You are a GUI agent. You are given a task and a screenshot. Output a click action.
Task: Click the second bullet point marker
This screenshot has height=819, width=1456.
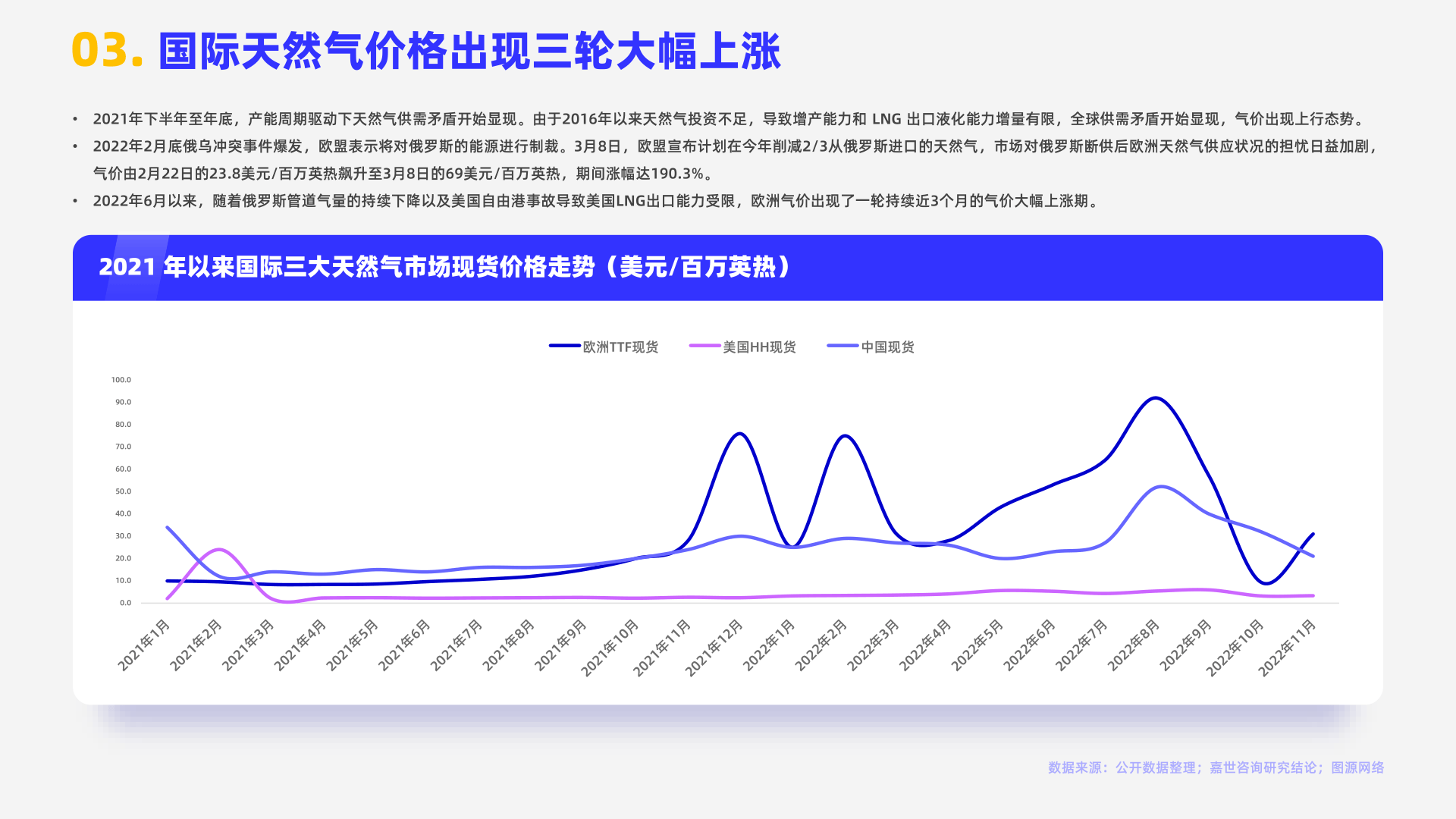pos(75,146)
